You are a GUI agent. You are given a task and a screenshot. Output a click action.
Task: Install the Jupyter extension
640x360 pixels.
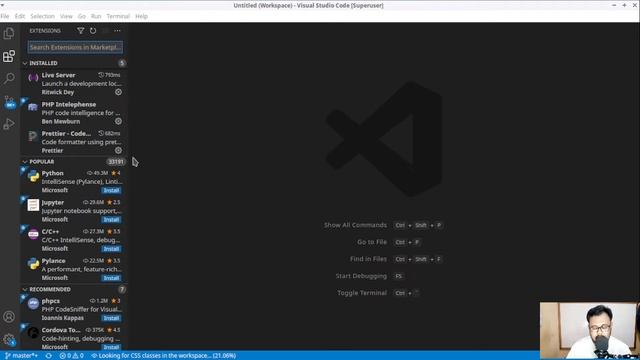coord(111,220)
